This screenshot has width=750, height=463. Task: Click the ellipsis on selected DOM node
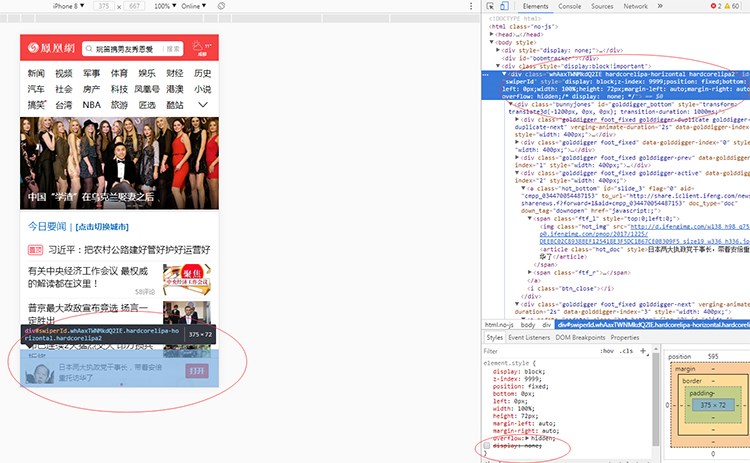point(485,75)
